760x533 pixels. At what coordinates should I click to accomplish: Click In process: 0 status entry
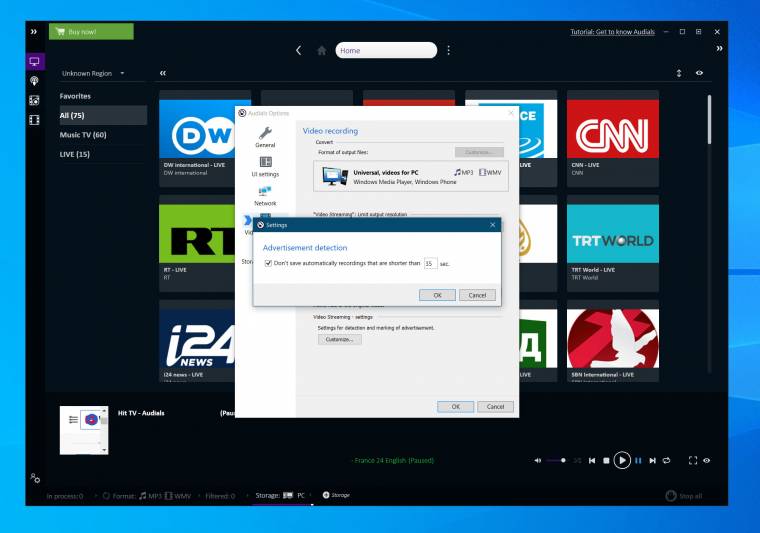(64, 496)
